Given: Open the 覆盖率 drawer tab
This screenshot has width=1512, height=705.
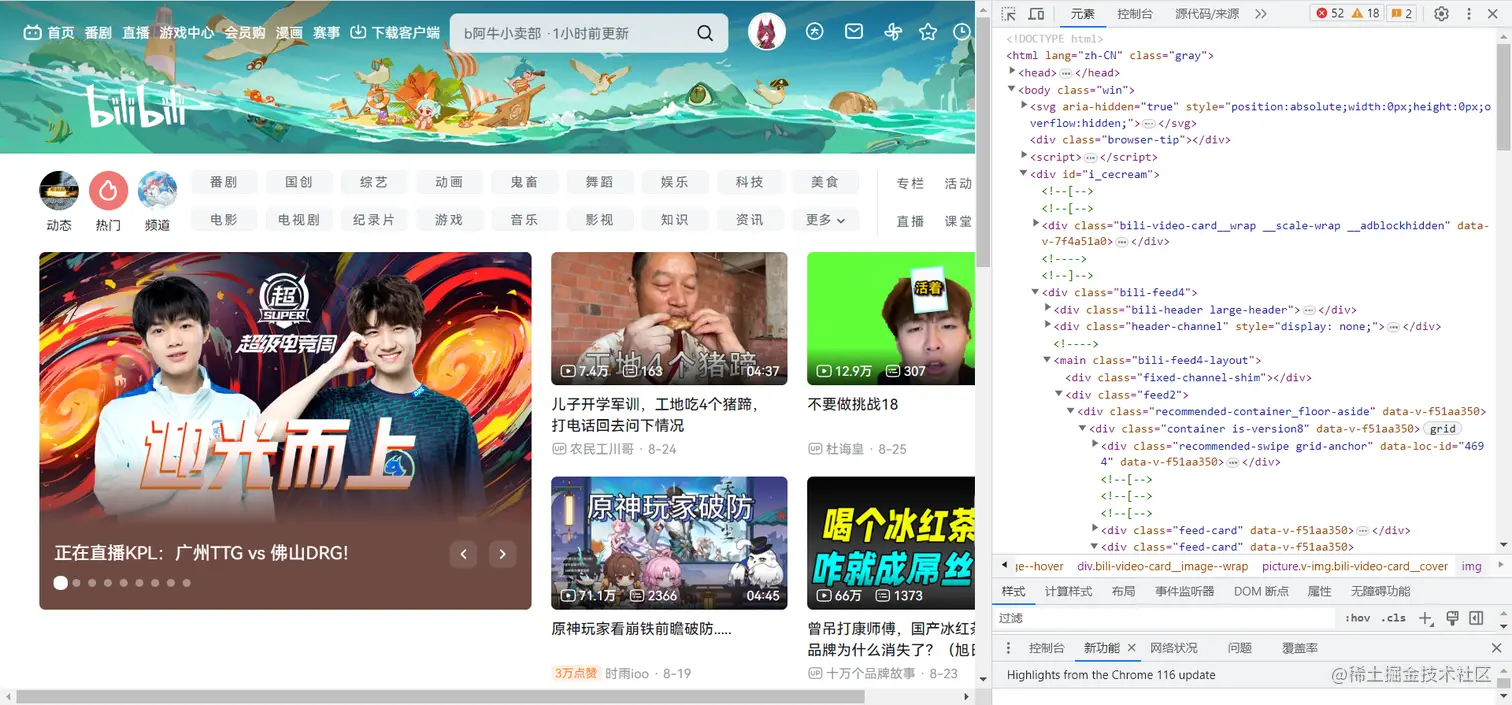Looking at the screenshot, I should coord(1300,648).
